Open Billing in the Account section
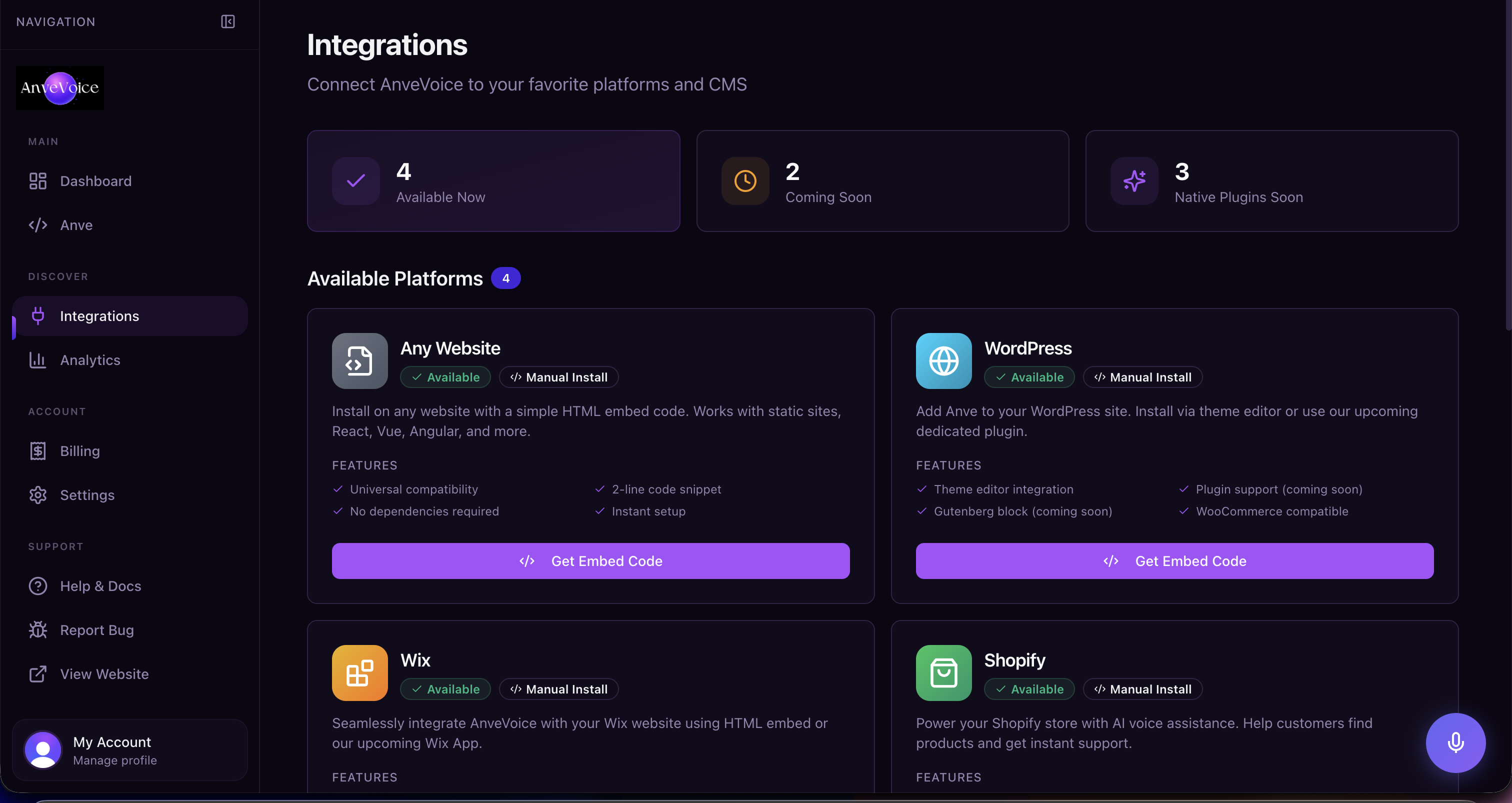The image size is (1512, 803). (80, 451)
